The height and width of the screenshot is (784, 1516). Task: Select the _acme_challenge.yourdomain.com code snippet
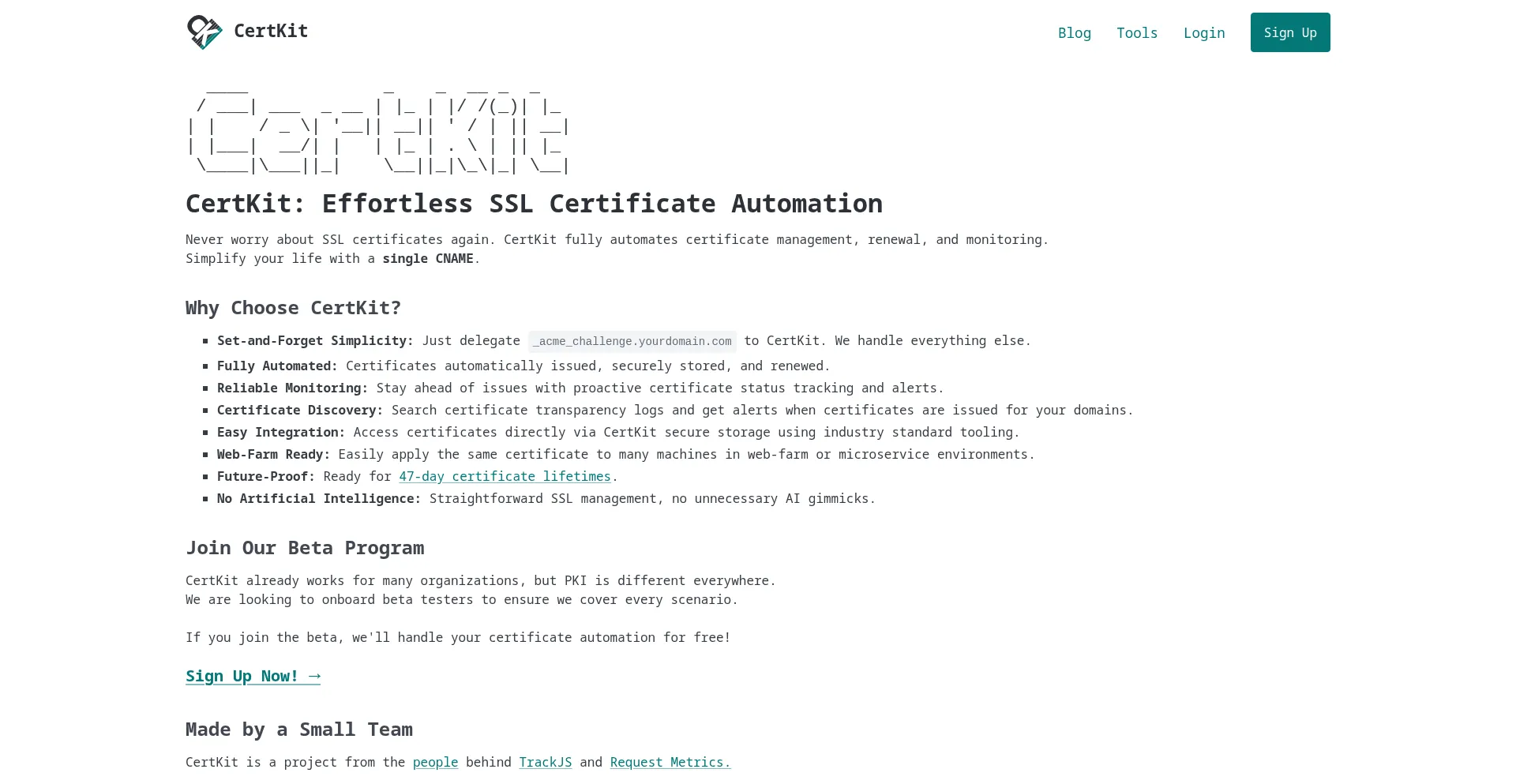(632, 341)
